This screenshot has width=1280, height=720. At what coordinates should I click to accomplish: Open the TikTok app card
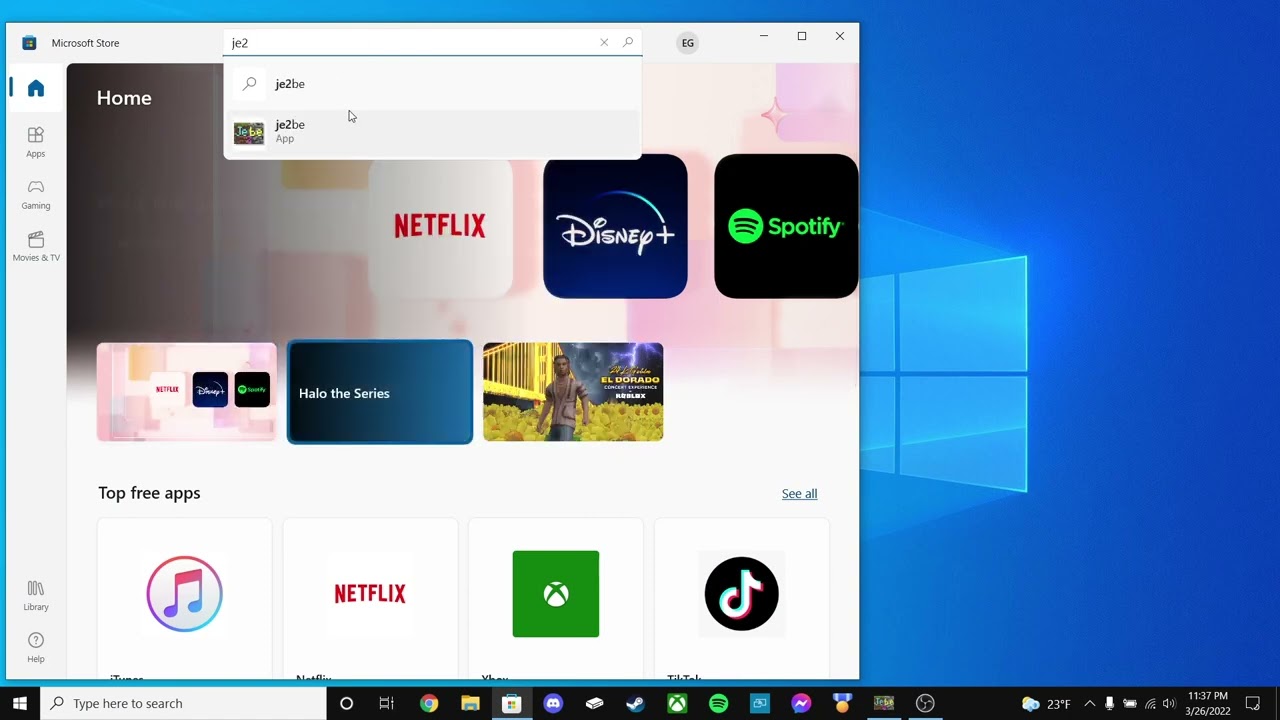[741, 598]
